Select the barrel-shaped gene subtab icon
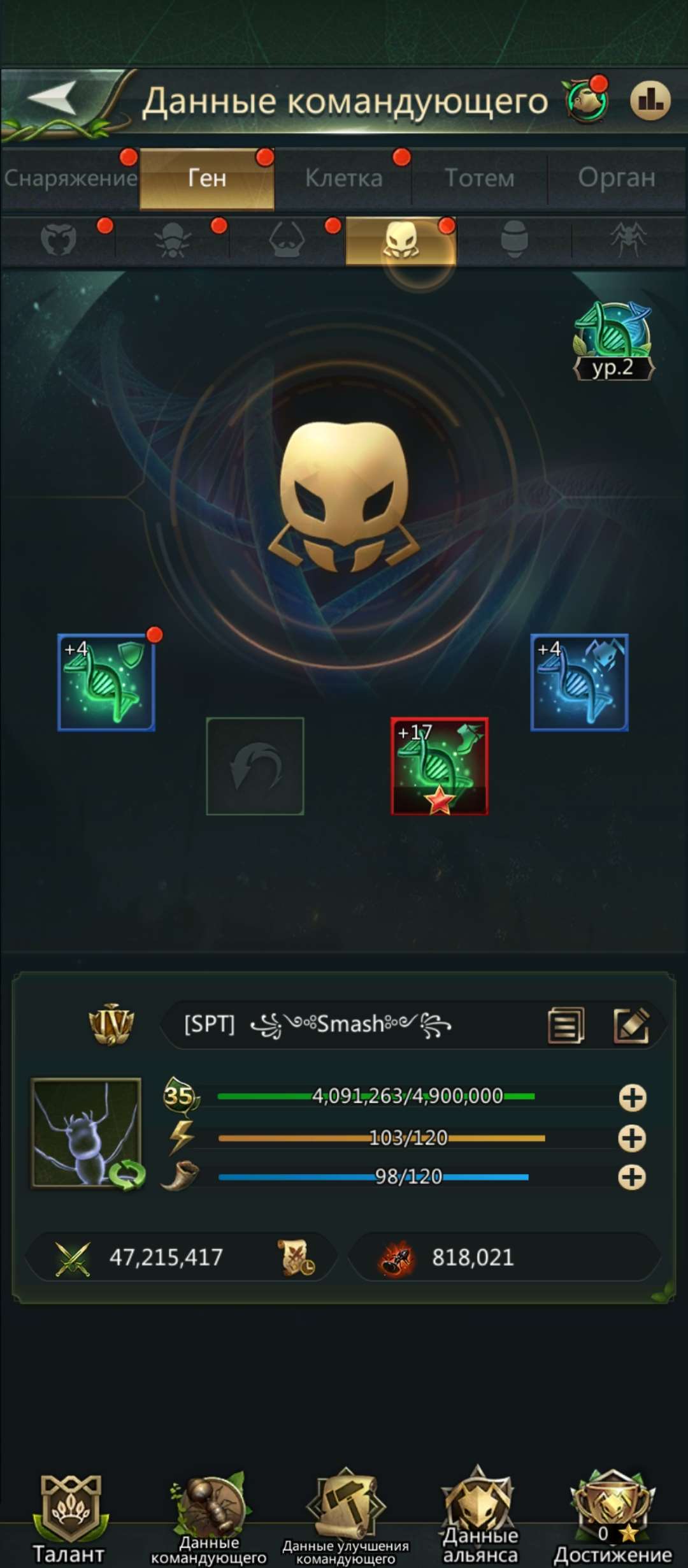 tap(514, 239)
